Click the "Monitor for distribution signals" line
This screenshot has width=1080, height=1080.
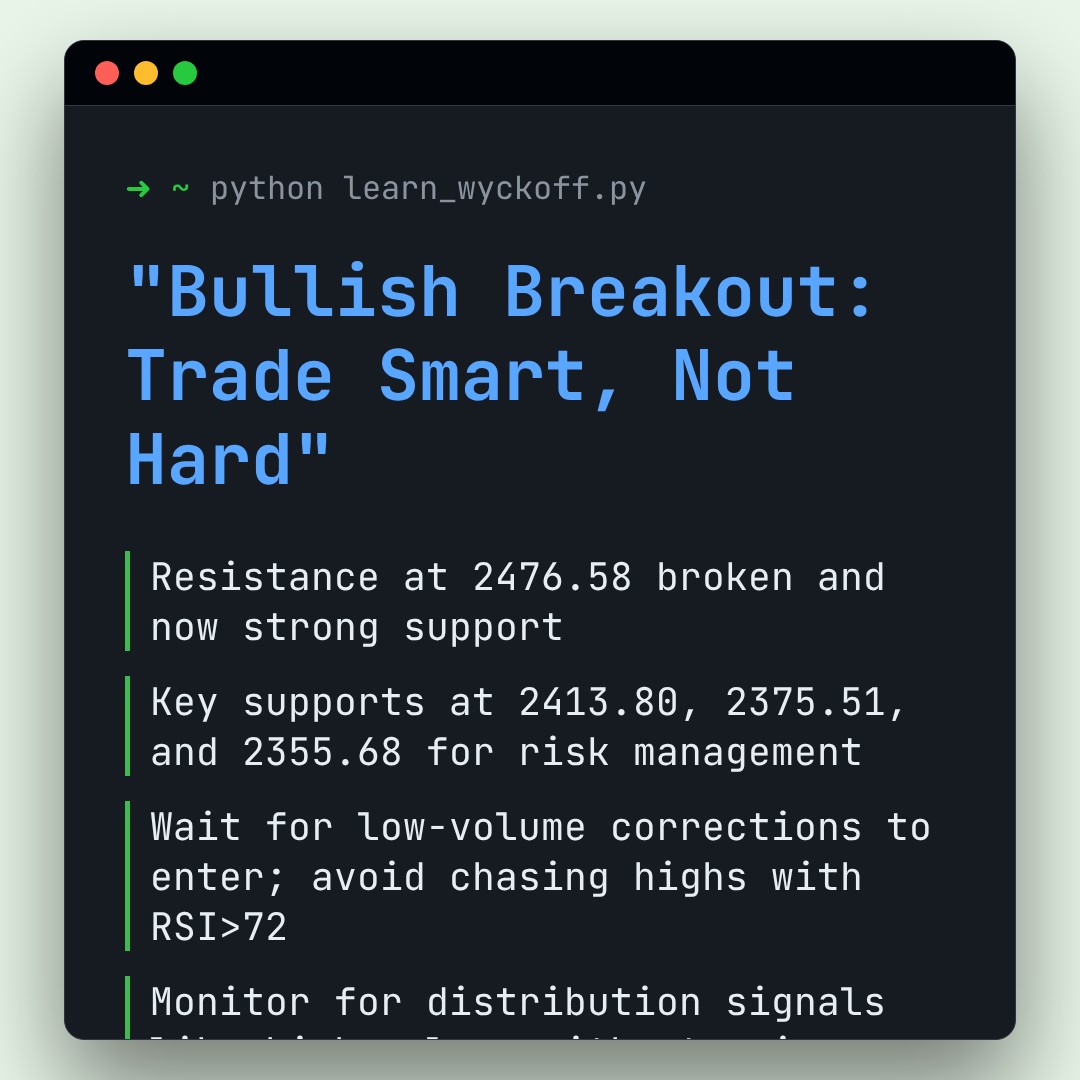pos(517,1002)
